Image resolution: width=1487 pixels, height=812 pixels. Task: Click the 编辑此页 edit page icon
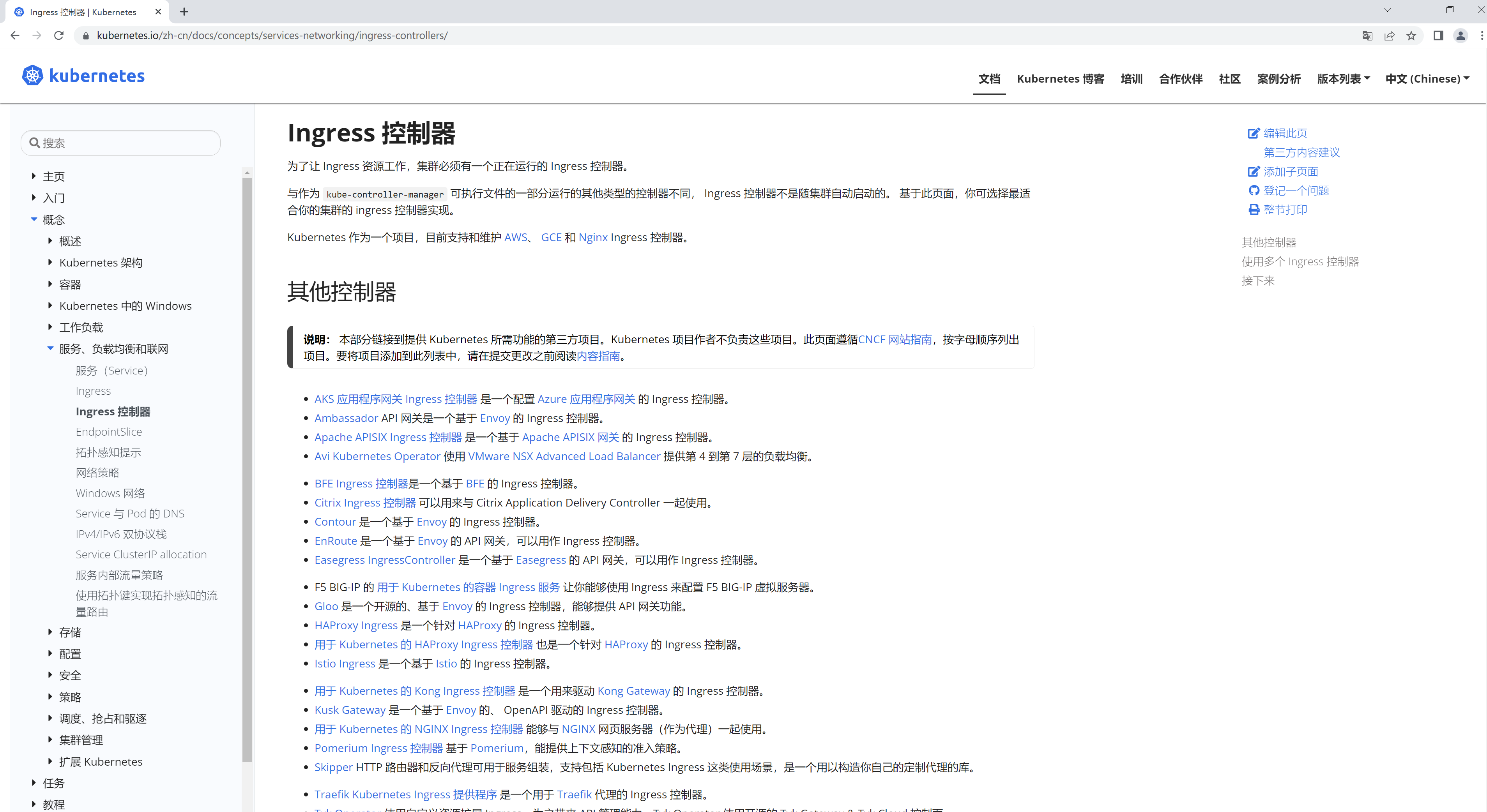[x=1253, y=133]
